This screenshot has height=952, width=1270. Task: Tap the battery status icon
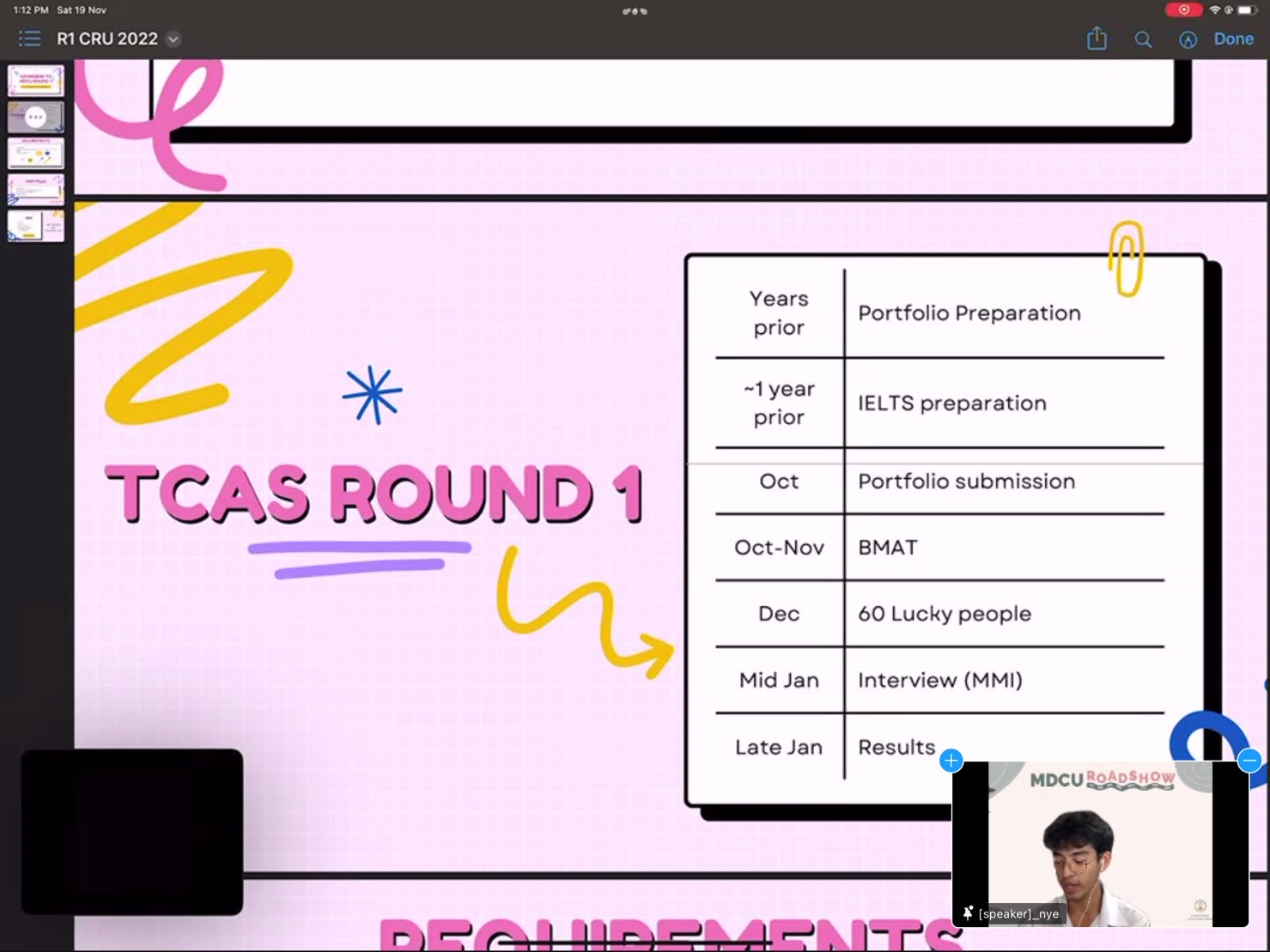[1246, 10]
